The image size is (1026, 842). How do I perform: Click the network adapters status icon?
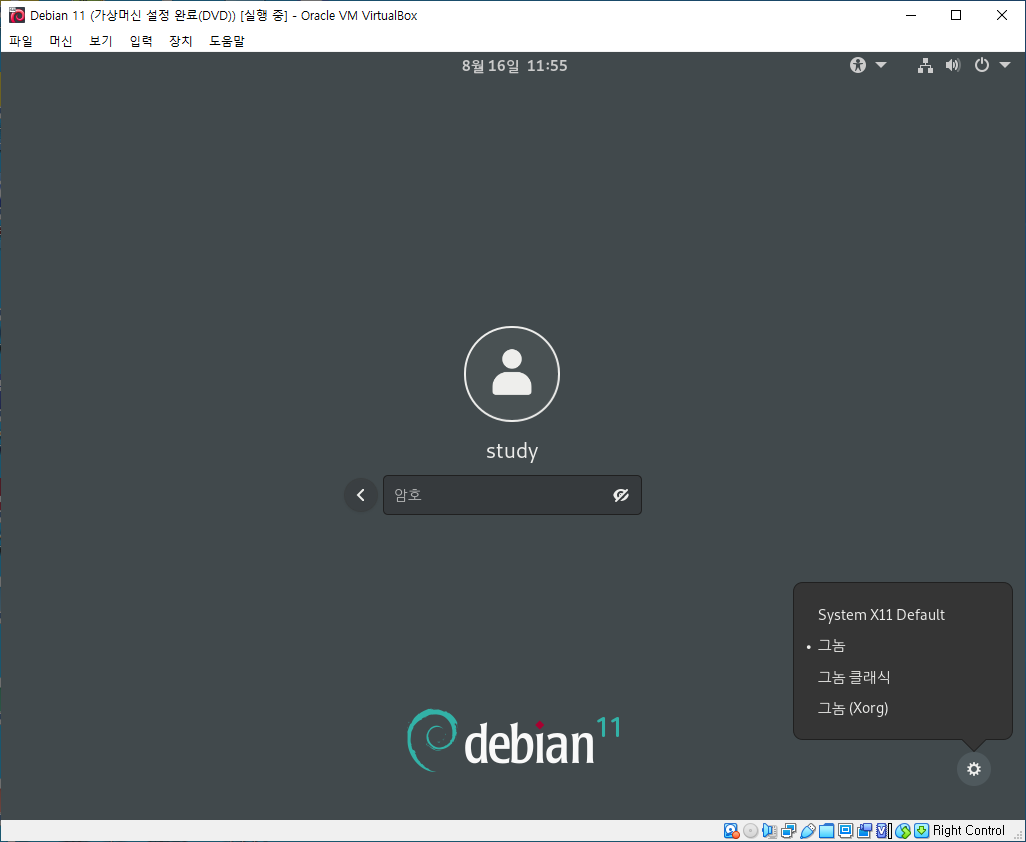coord(788,830)
